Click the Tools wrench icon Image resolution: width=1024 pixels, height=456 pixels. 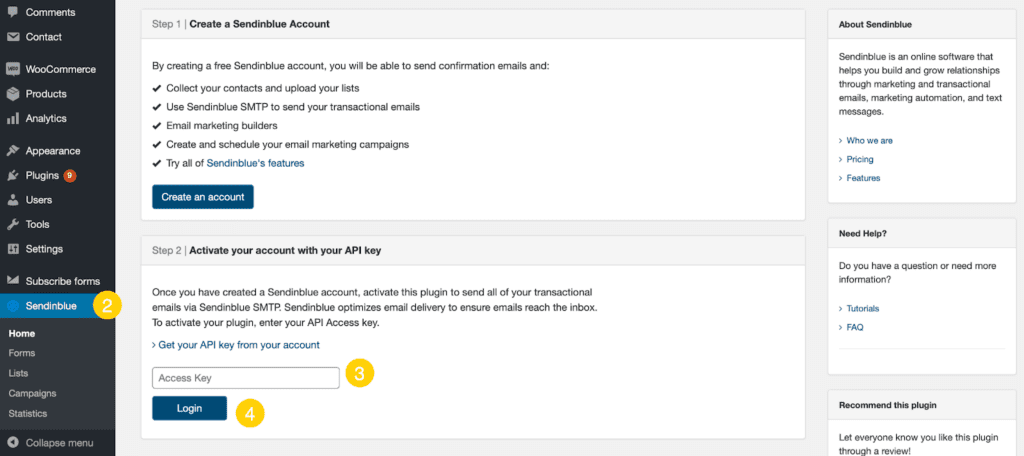[12, 225]
